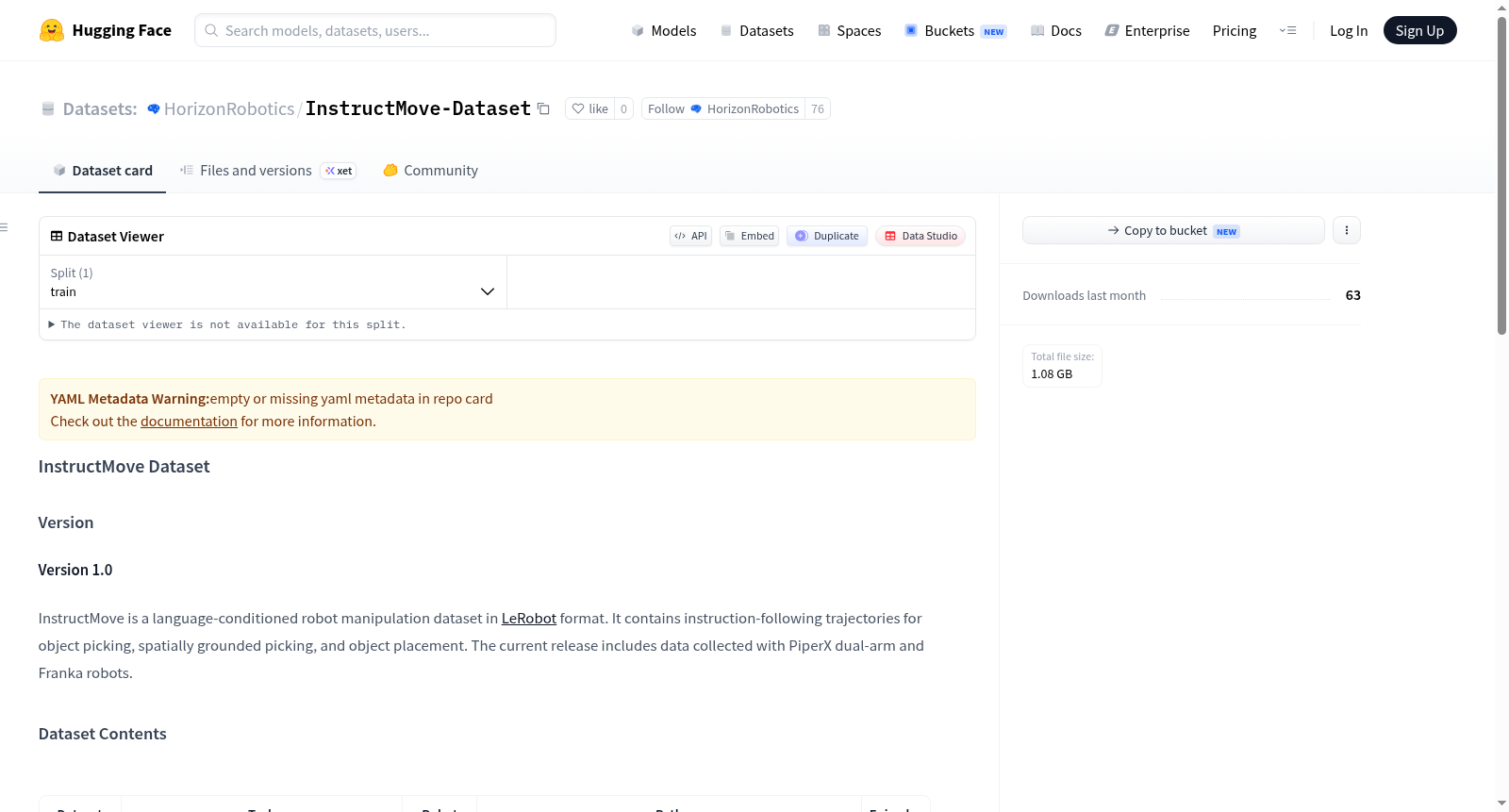Click Copy to bucket button

coord(1173,230)
